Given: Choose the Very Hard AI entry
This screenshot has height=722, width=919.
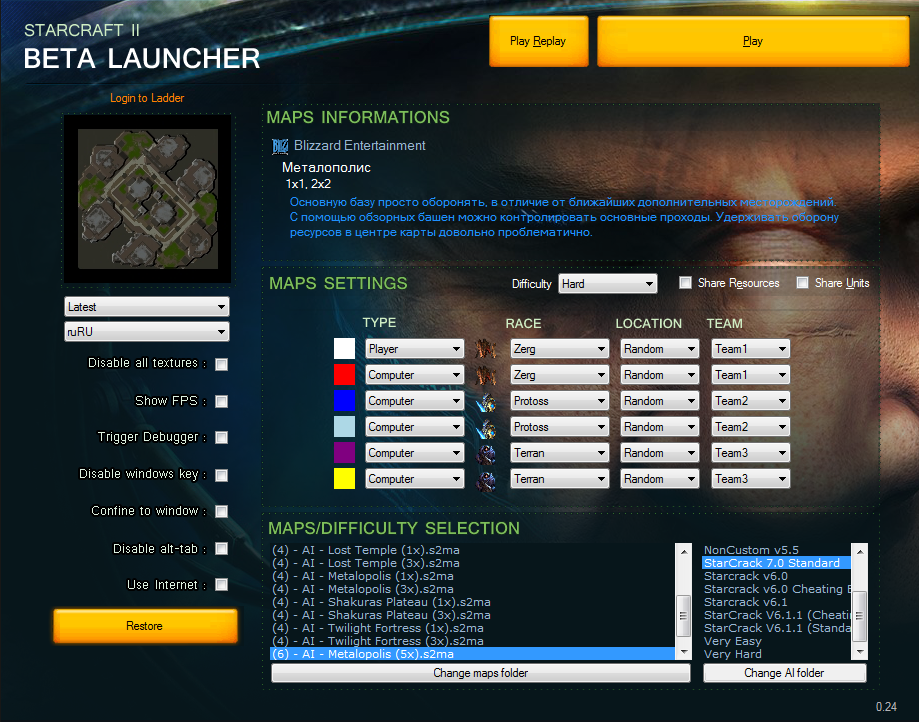Looking at the screenshot, I should pyautogui.click(x=776, y=654).
